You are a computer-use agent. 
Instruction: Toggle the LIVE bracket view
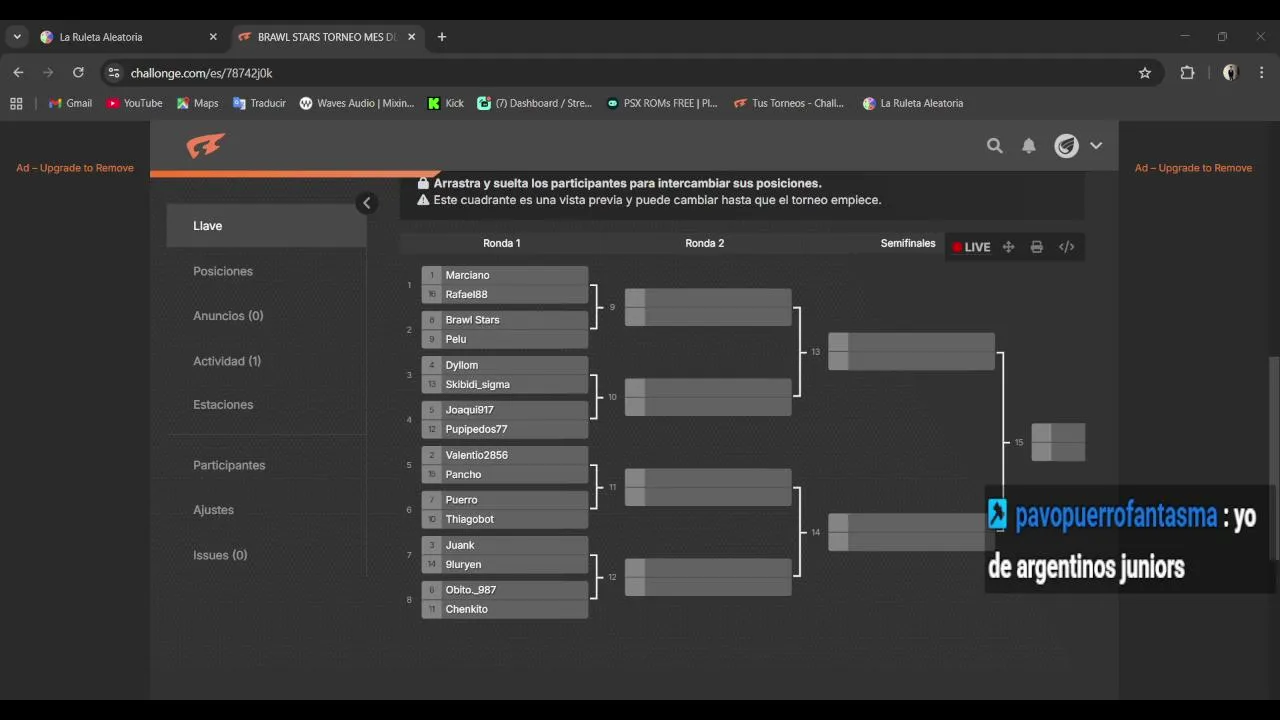971,247
